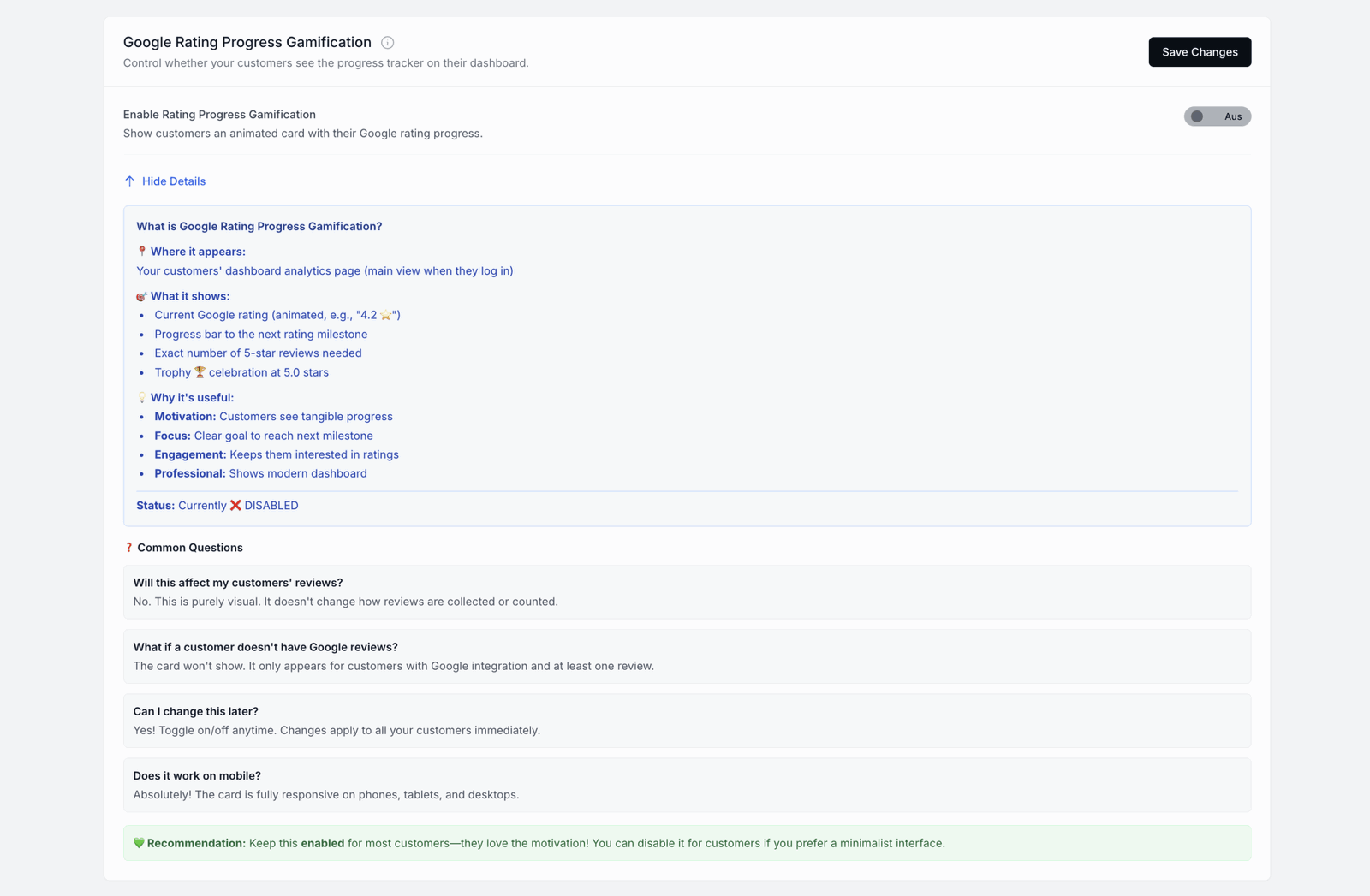Click the info icon next to the page title
Viewport: 1370px width, 896px height.
[388, 42]
